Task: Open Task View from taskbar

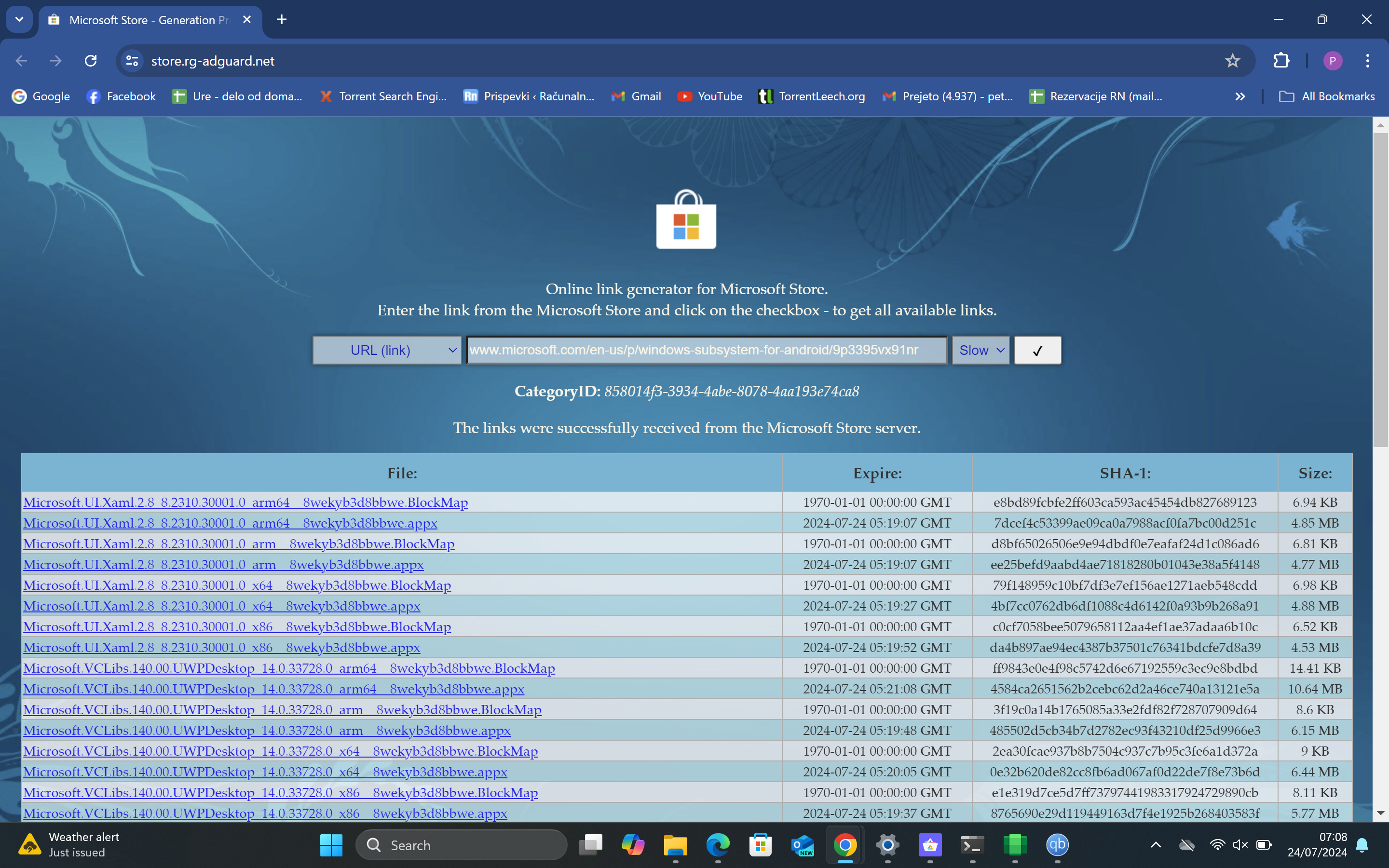Action: point(591,845)
